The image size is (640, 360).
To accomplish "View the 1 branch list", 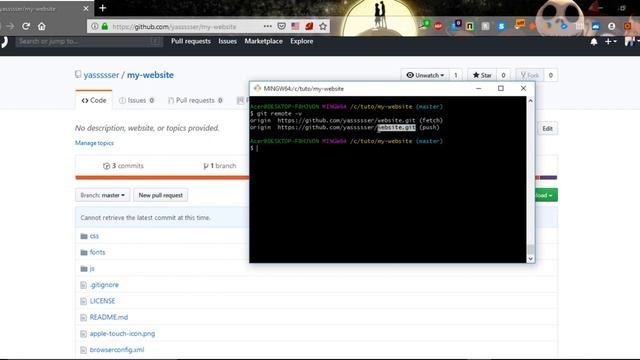I will coord(220,166).
